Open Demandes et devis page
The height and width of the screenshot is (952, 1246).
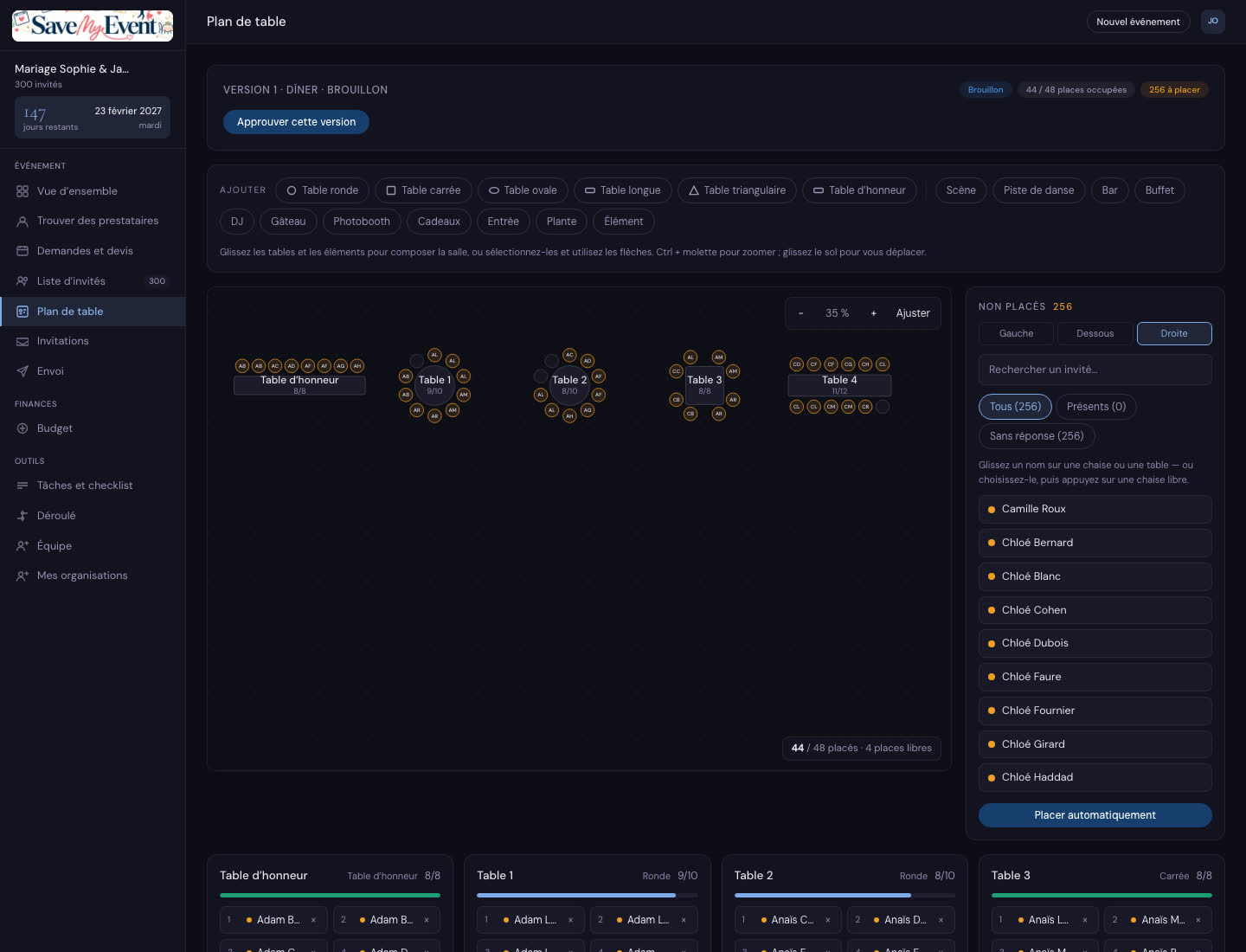tap(93, 251)
